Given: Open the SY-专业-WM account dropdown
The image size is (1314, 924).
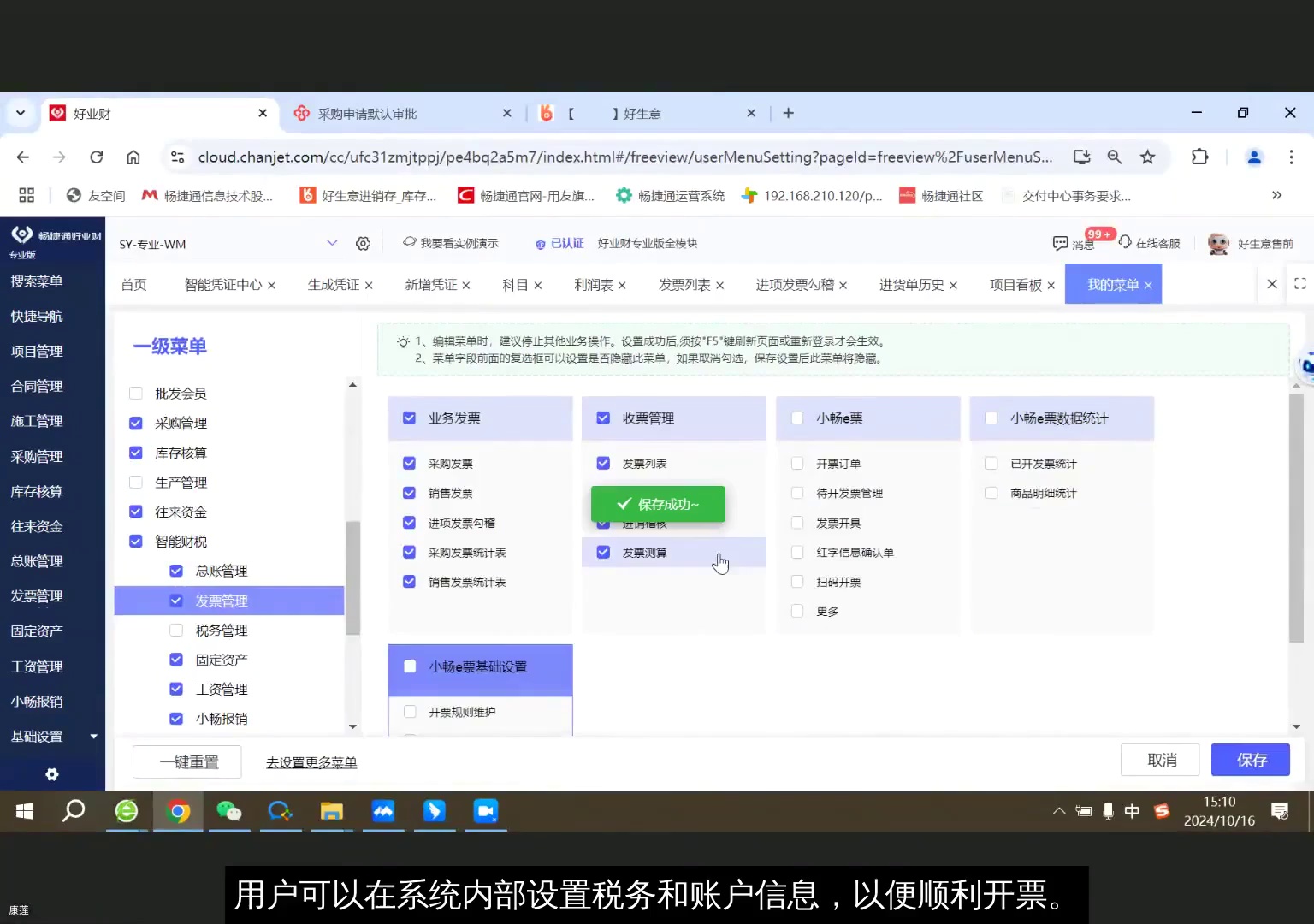Looking at the screenshot, I should click(x=333, y=243).
